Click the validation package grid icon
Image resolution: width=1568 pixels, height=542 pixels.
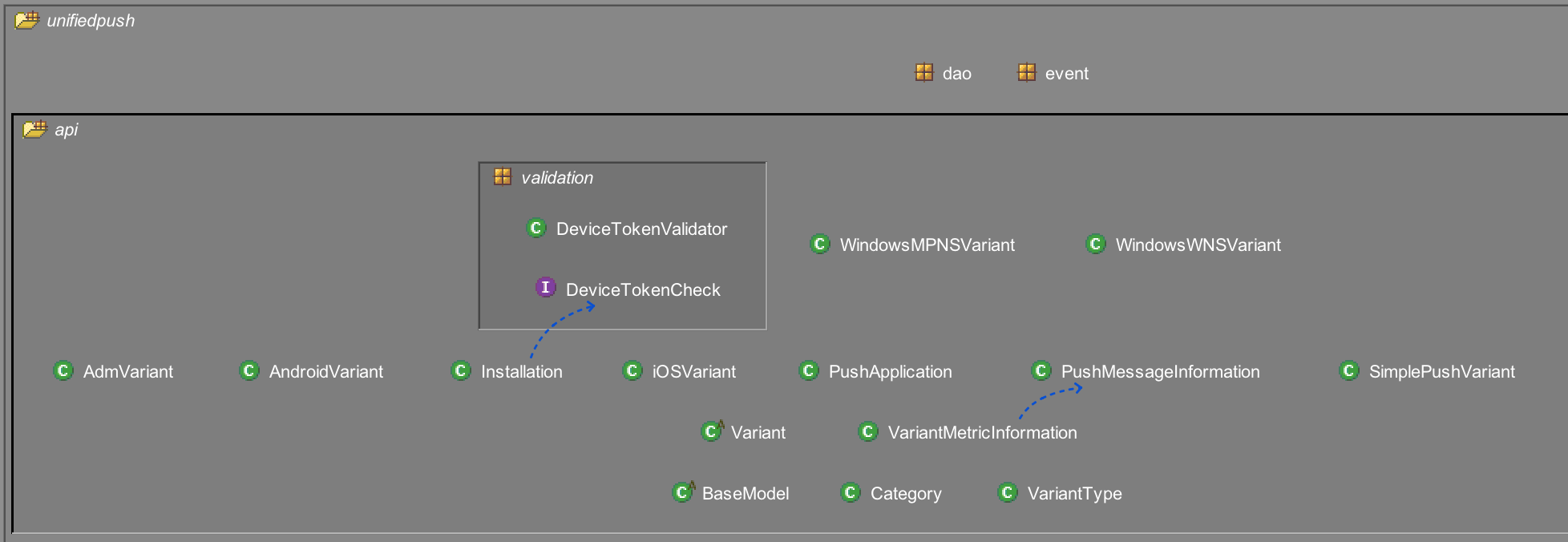(503, 177)
